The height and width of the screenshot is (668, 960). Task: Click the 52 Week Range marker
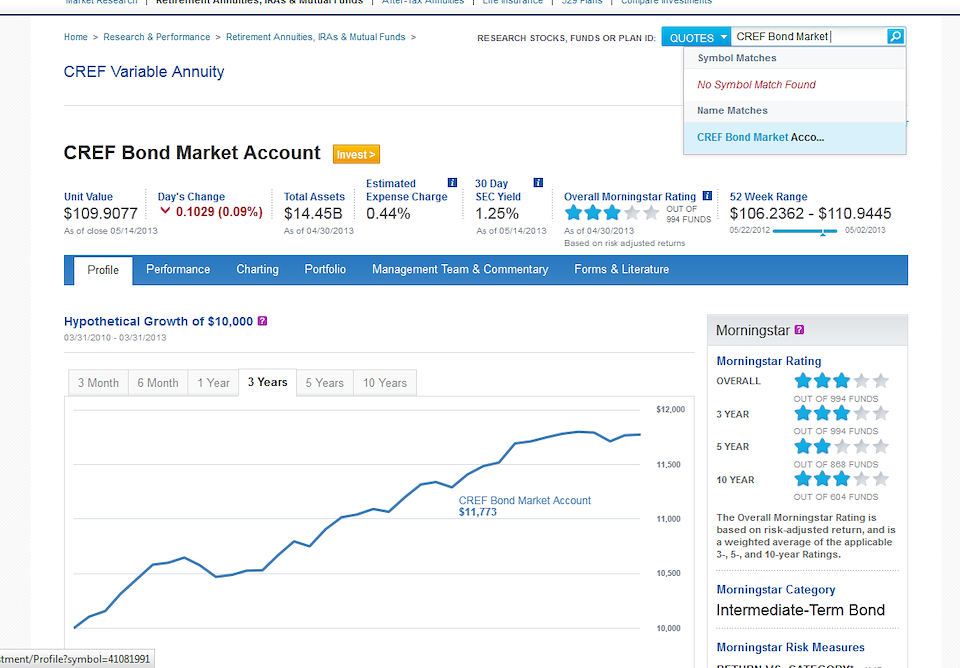tap(823, 232)
